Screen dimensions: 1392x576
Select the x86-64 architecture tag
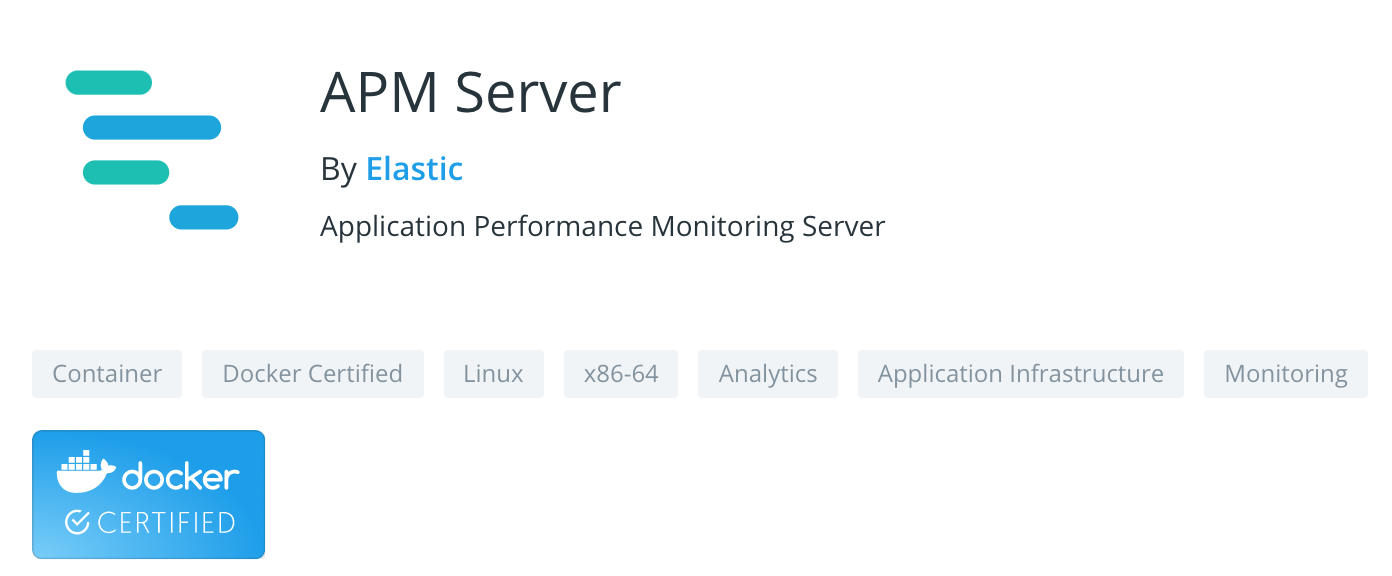pyautogui.click(x=620, y=373)
